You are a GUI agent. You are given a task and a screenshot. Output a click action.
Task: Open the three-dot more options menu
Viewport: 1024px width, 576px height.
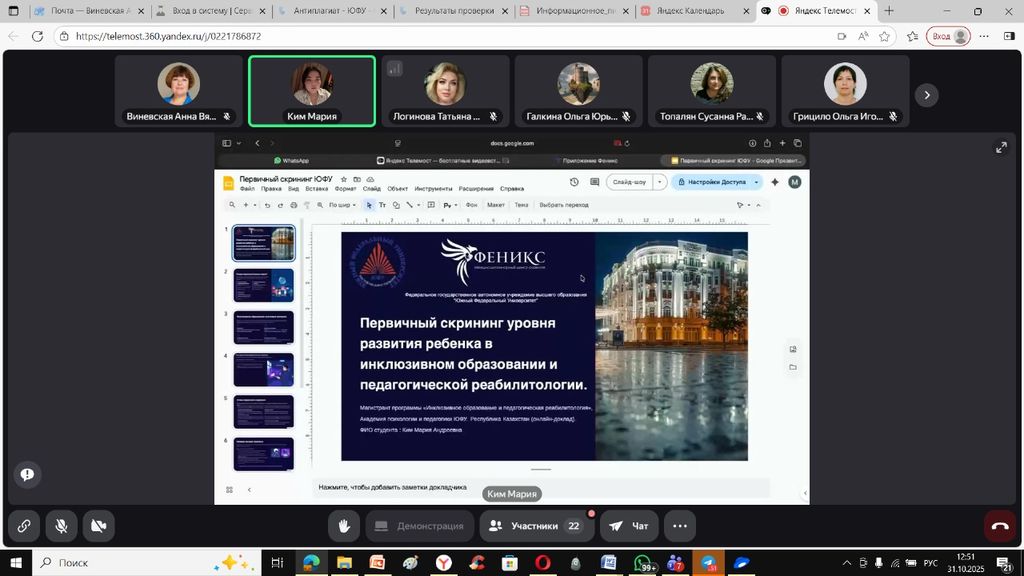click(x=680, y=526)
